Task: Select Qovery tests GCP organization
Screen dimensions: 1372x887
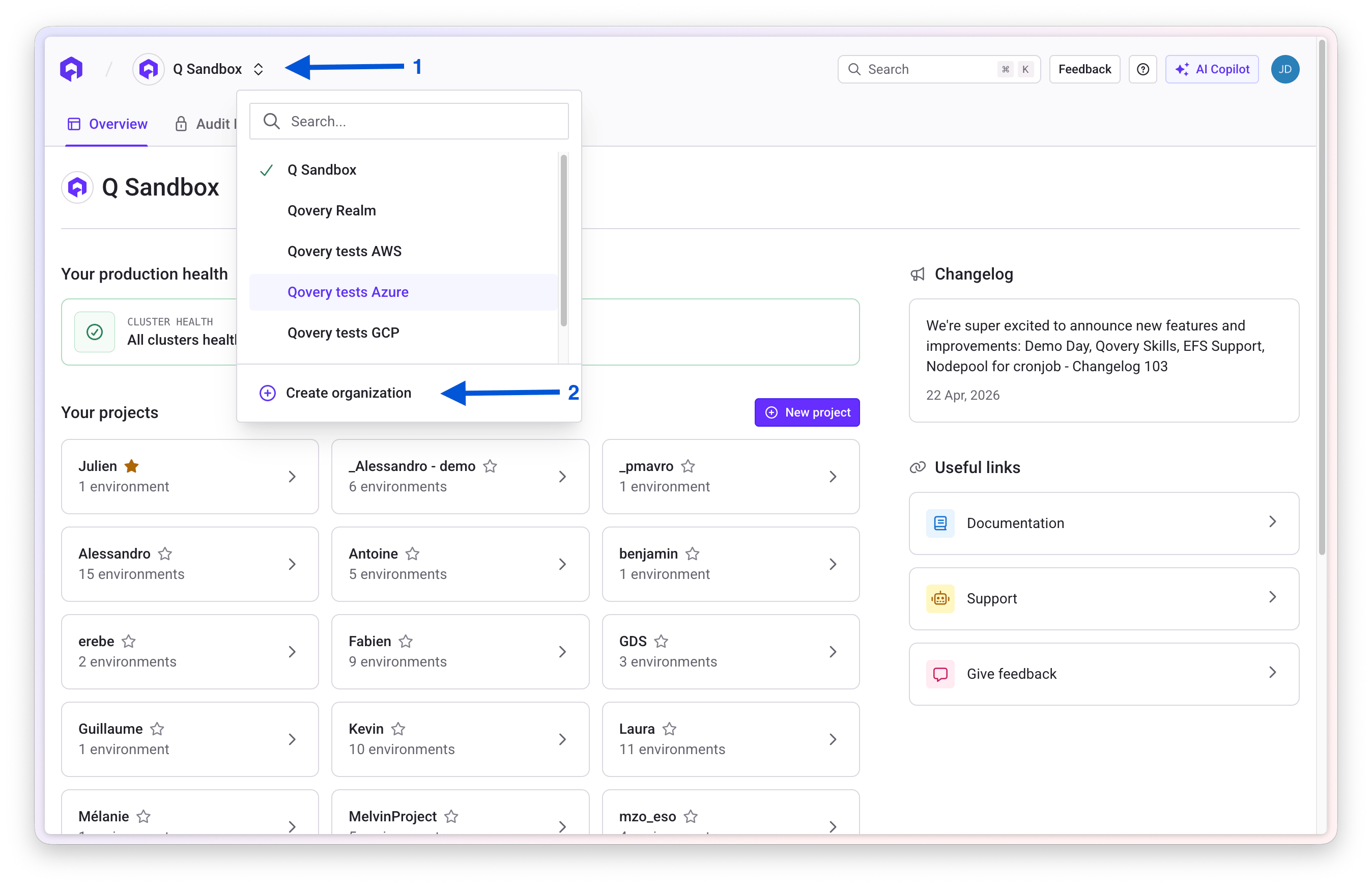Action: 403,333
